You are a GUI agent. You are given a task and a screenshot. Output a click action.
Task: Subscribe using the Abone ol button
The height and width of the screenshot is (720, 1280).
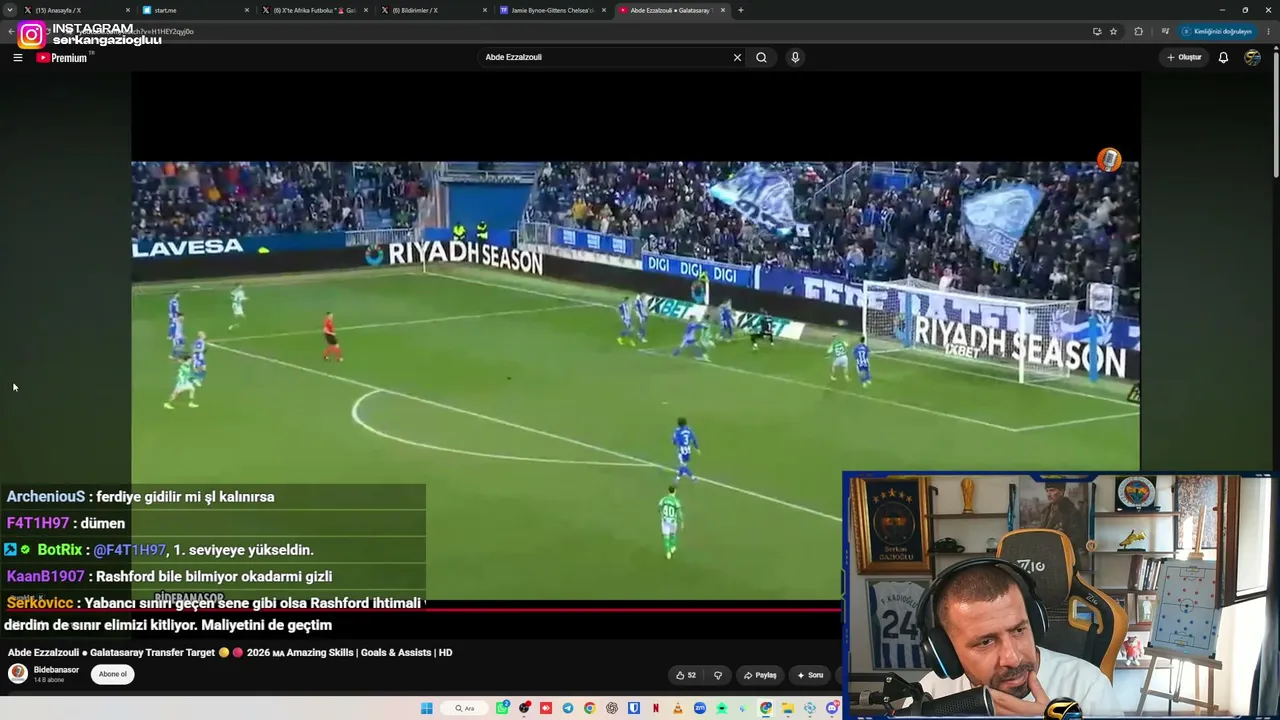pyautogui.click(x=113, y=674)
